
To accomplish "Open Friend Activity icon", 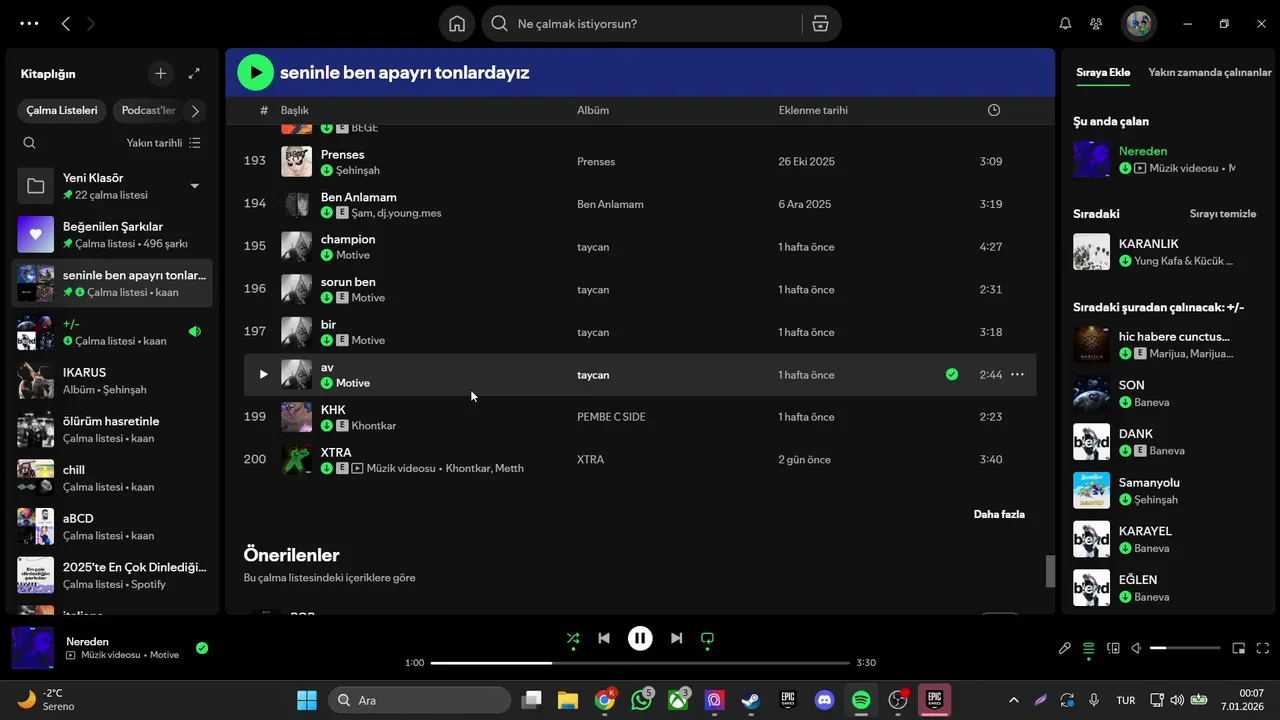I will point(1097,24).
